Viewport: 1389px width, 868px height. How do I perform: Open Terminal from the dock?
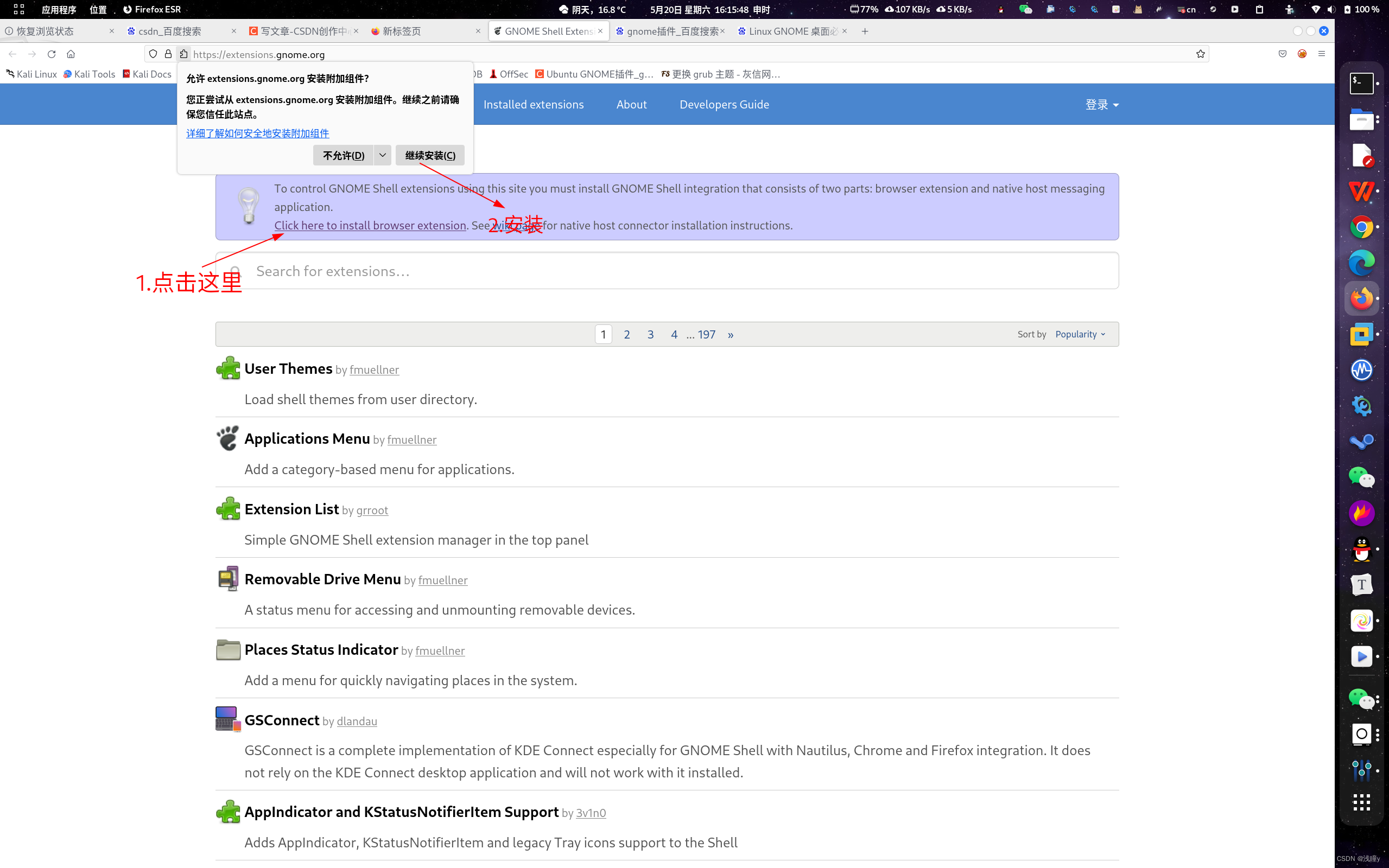(1361, 84)
